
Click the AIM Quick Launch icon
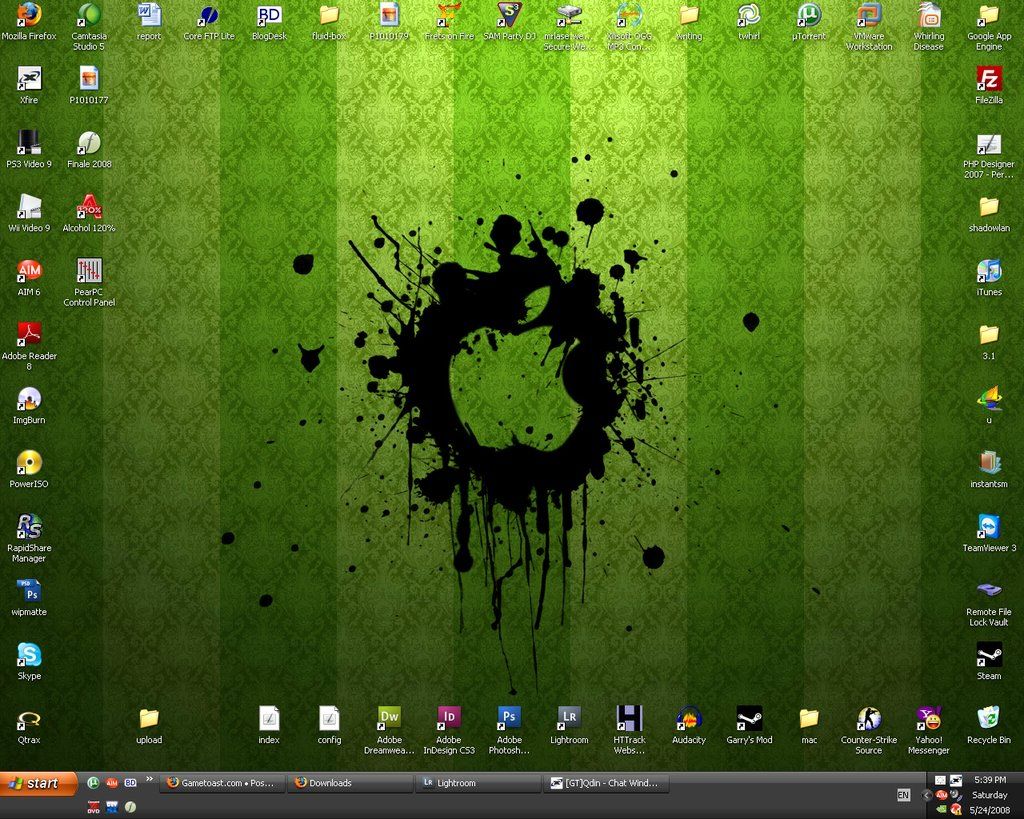[112, 782]
